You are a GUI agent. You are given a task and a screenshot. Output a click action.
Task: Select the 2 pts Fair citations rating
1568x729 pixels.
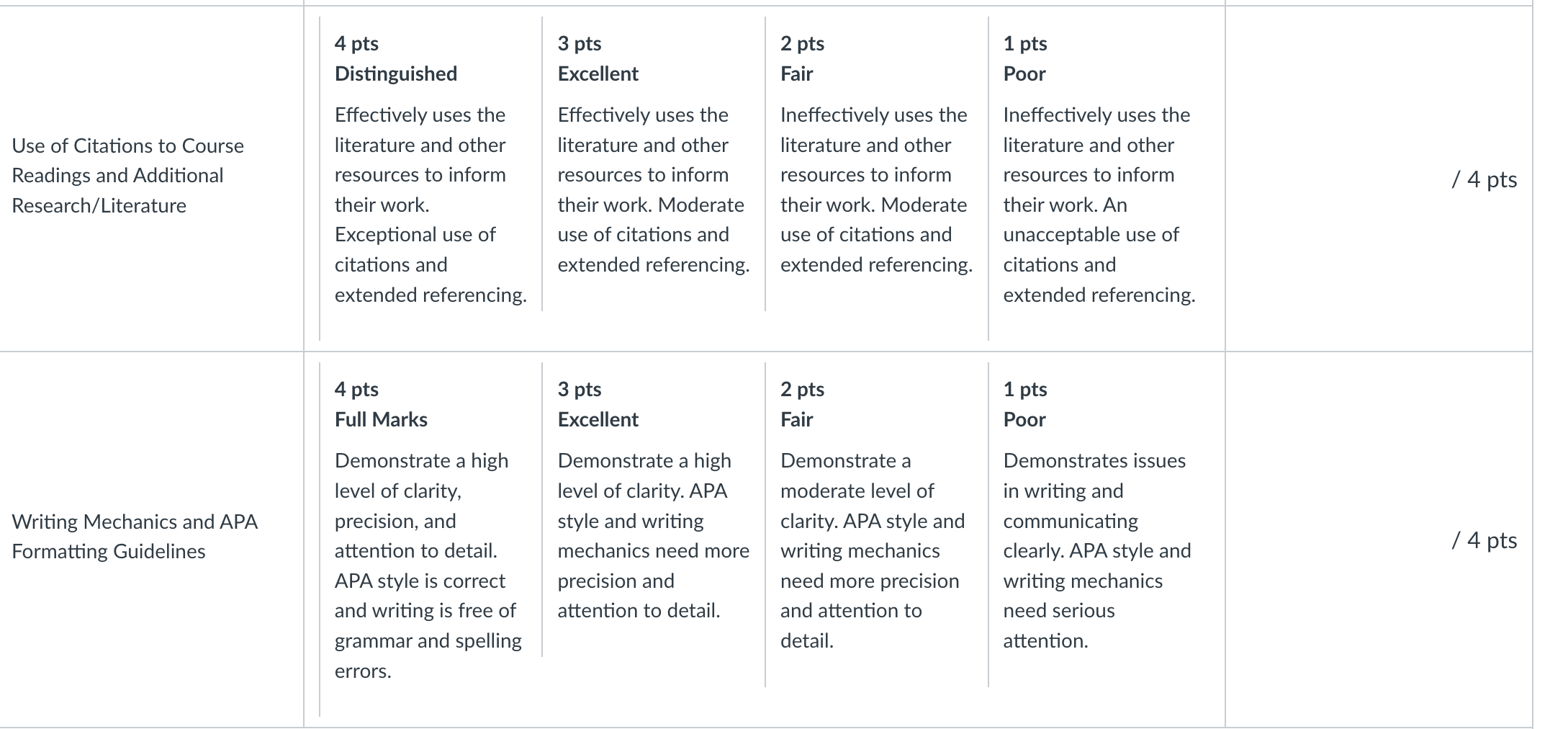pos(876,164)
